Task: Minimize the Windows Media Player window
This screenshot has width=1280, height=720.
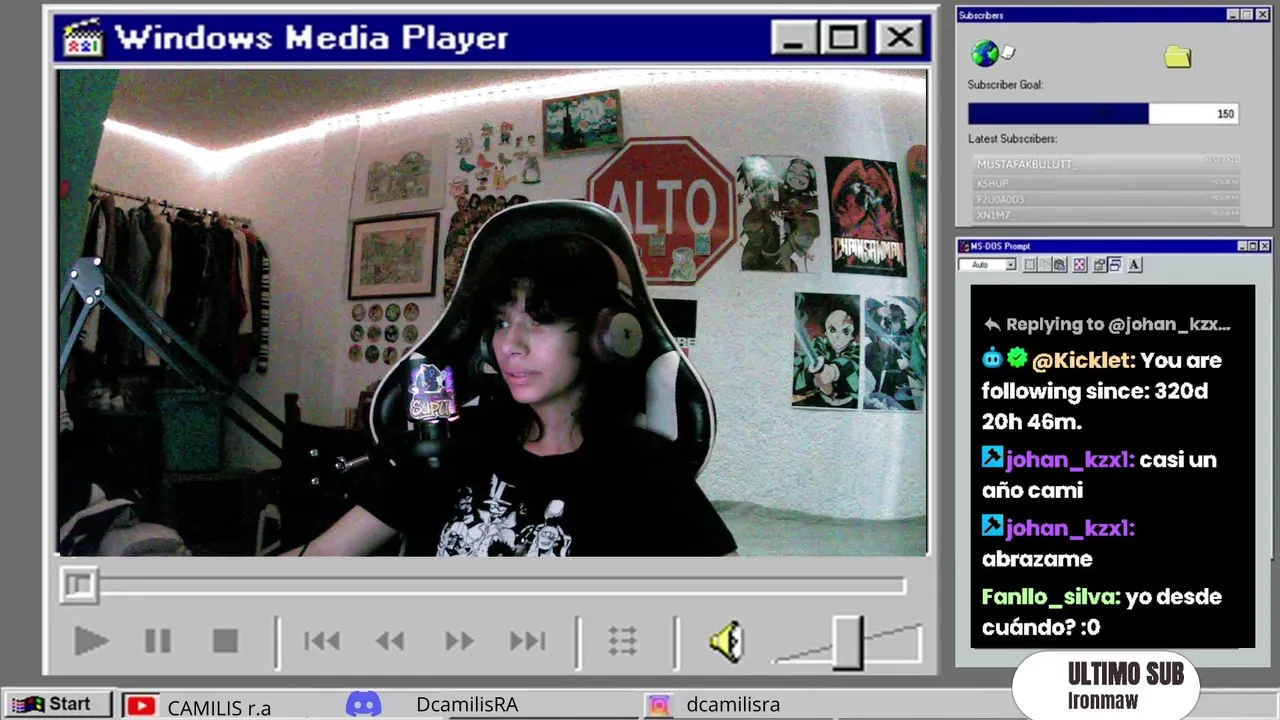Action: click(795, 38)
